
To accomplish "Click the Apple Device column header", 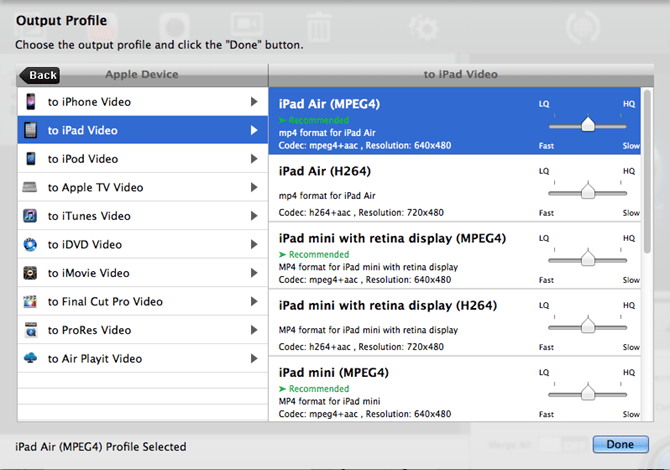I will tap(142, 74).
